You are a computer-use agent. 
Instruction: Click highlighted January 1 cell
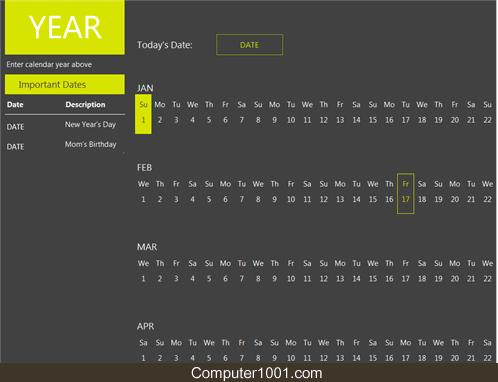143,114
